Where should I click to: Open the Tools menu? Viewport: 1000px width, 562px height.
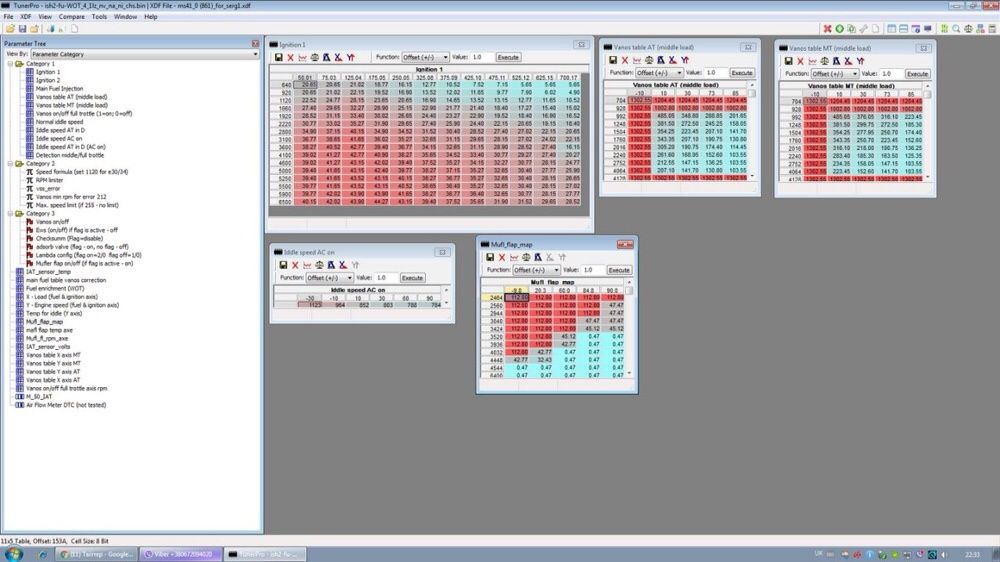pos(99,17)
